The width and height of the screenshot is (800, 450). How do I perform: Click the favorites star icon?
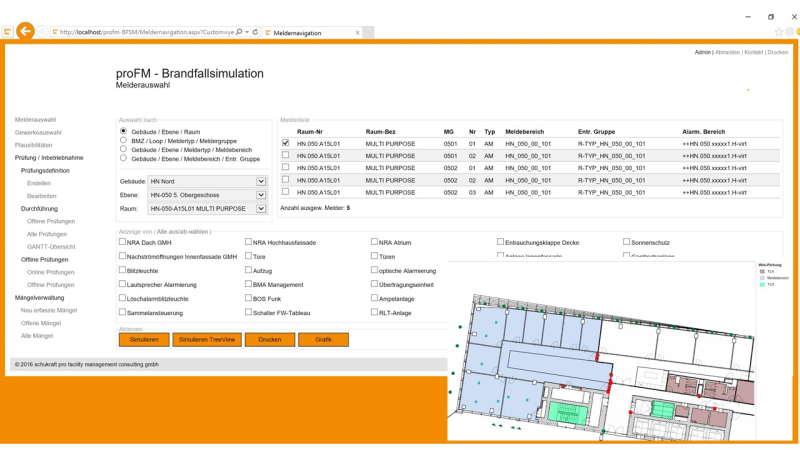click(779, 32)
